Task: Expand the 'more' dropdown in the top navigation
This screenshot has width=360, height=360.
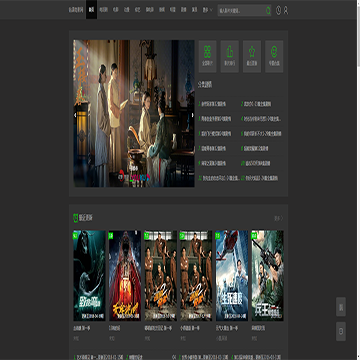Action: point(207,10)
